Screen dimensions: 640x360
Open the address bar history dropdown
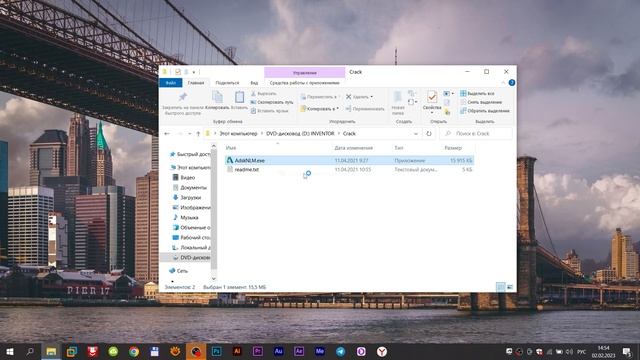(x=416, y=133)
